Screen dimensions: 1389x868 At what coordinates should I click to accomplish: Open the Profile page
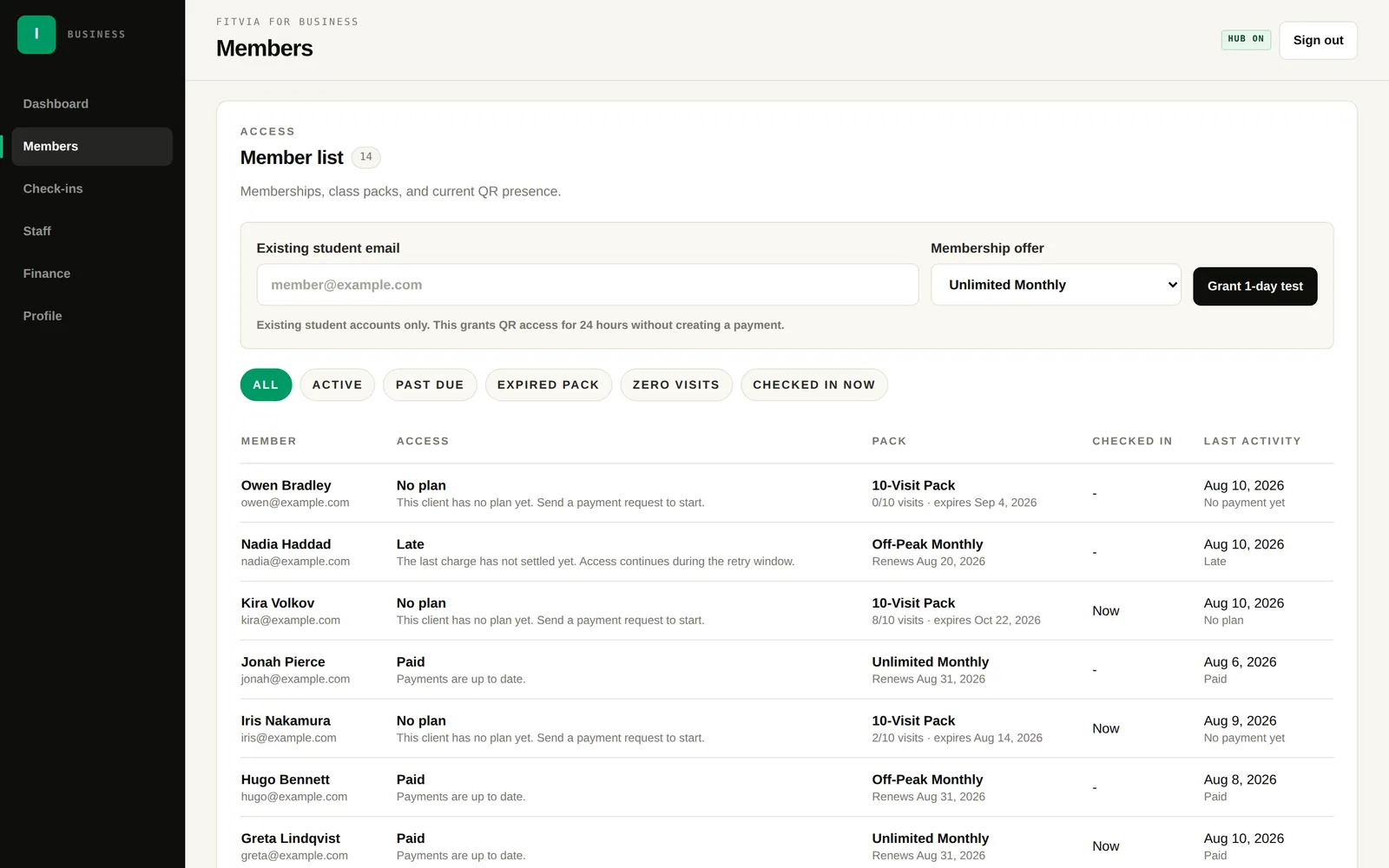pyautogui.click(x=43, y=317)
